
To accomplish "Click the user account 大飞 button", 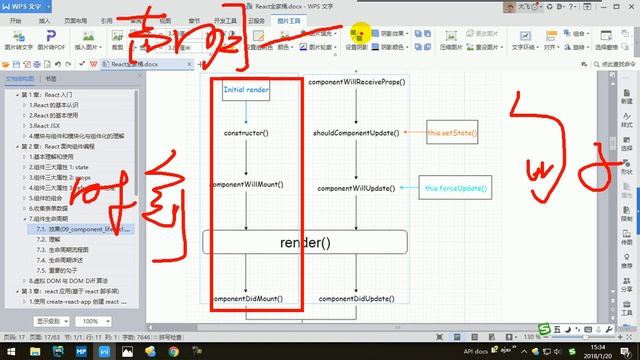I will 523,7.
